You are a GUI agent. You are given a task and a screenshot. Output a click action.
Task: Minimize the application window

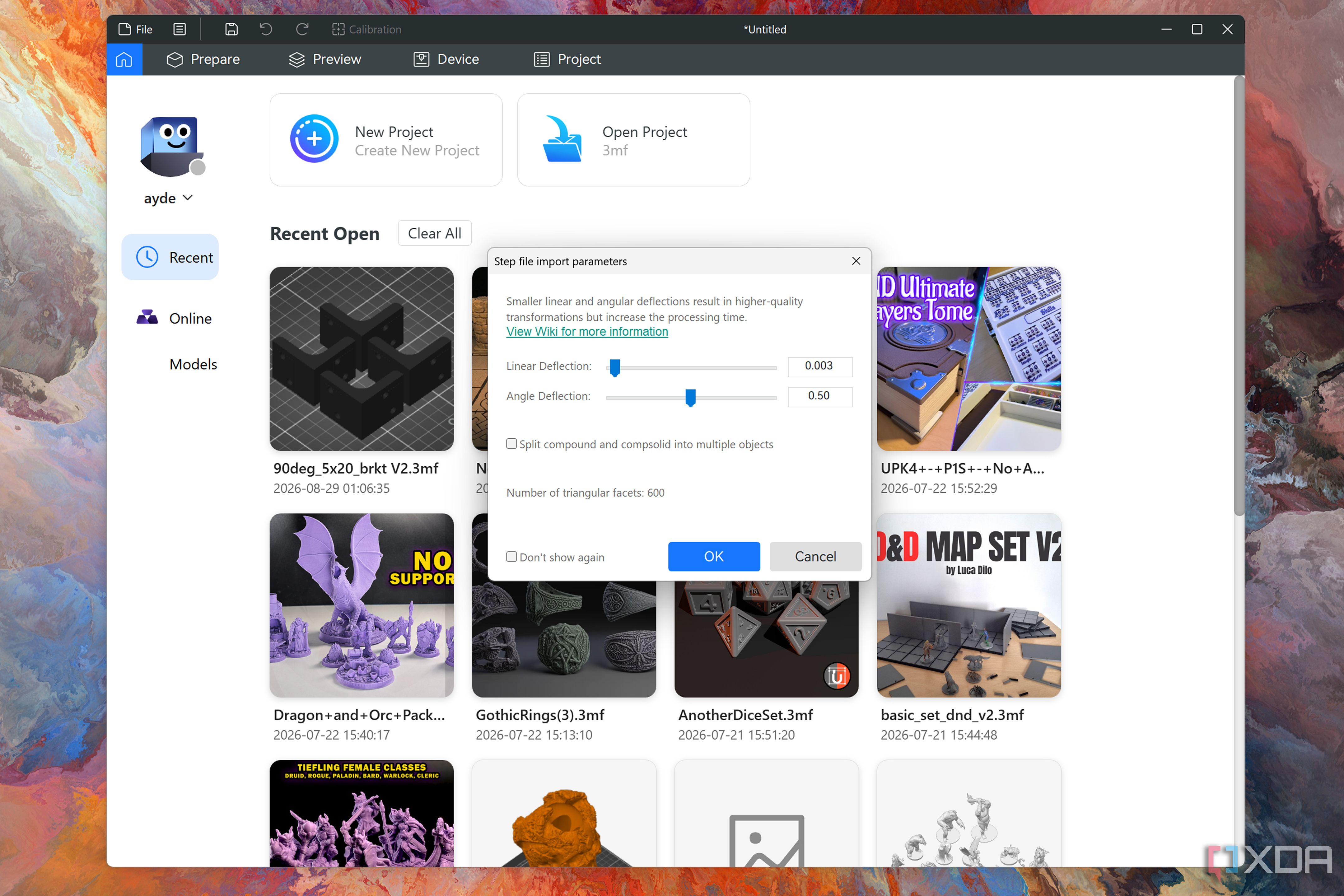point(1166,29)
